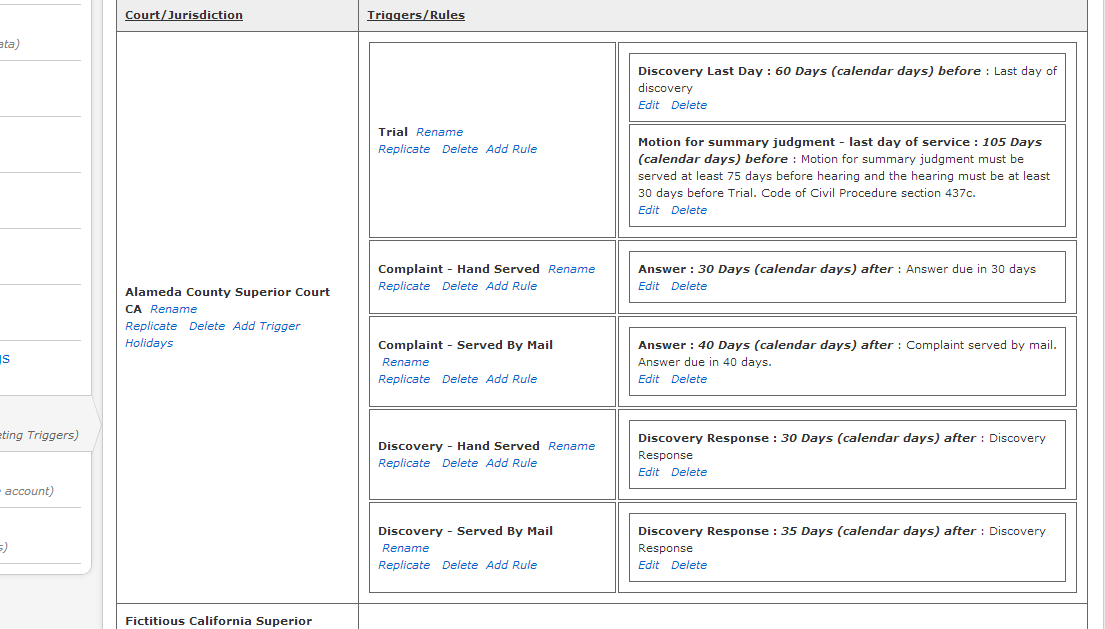Select 'Fictitious California Superior' jurisdiction name
1105x629 pixels.
pos(218,621)
